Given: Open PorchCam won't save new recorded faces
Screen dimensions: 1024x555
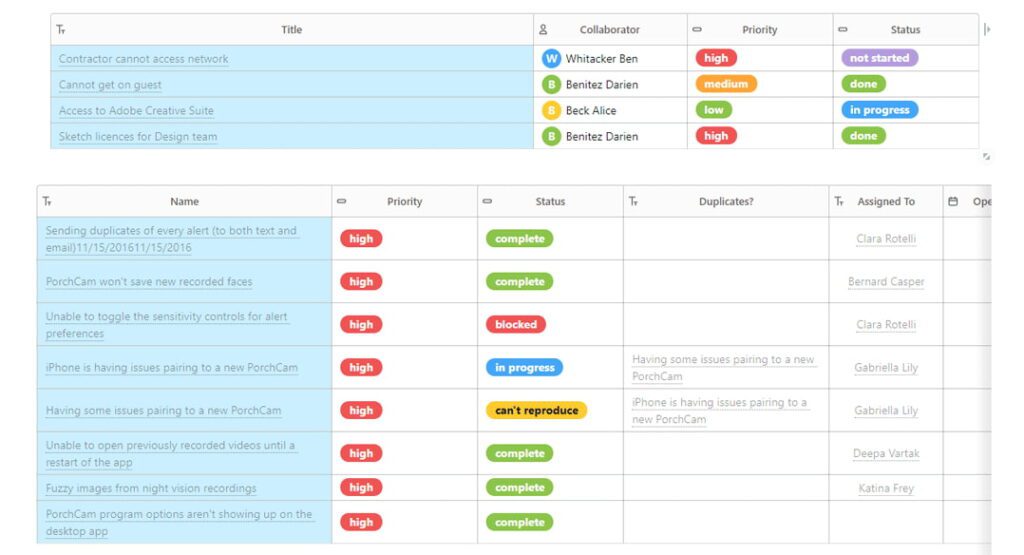Looking at the screenshot, I should coord(149,281).
